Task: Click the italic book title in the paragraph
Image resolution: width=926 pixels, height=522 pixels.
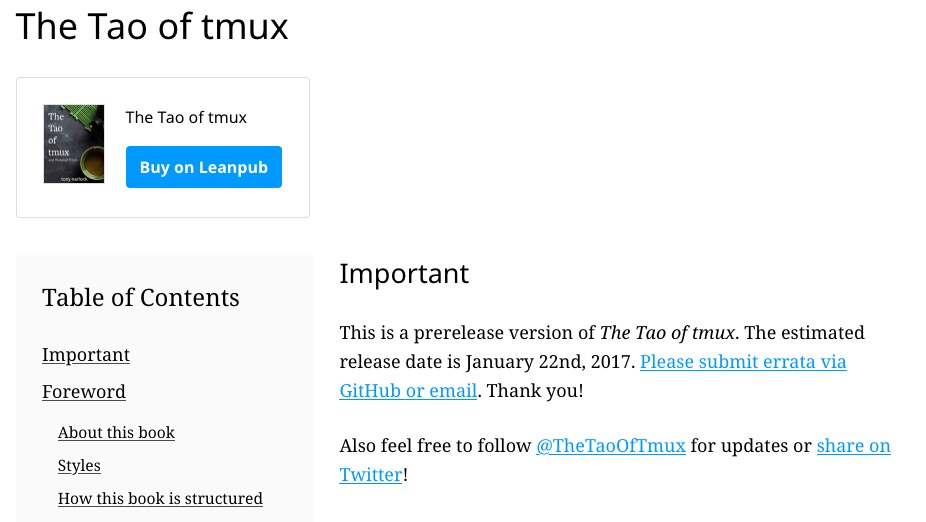Action: point(667,333)
